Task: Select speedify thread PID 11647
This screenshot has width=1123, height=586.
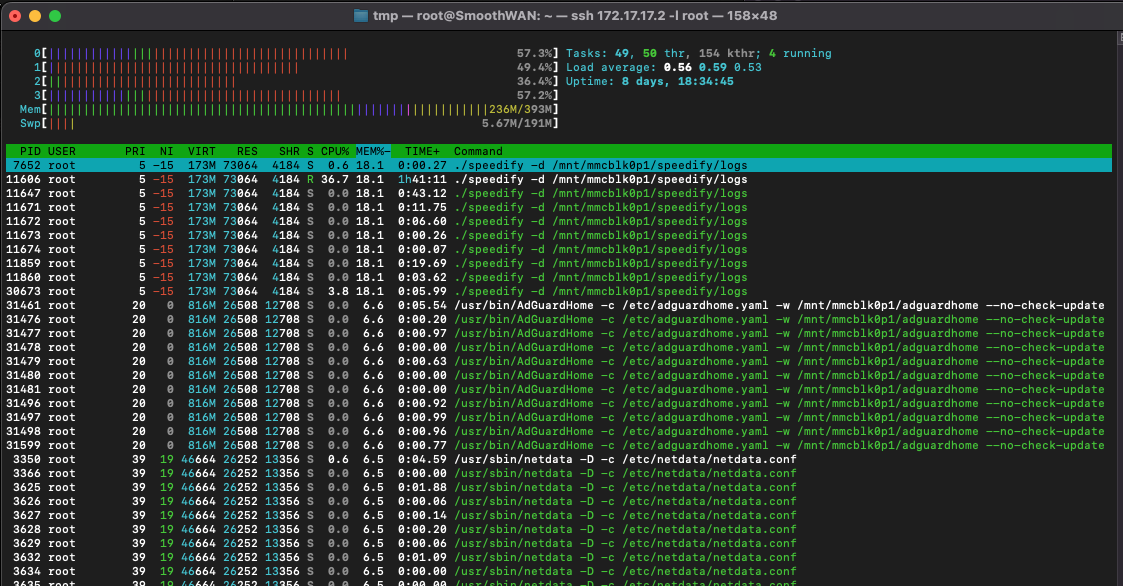Action: pos(559,193)
